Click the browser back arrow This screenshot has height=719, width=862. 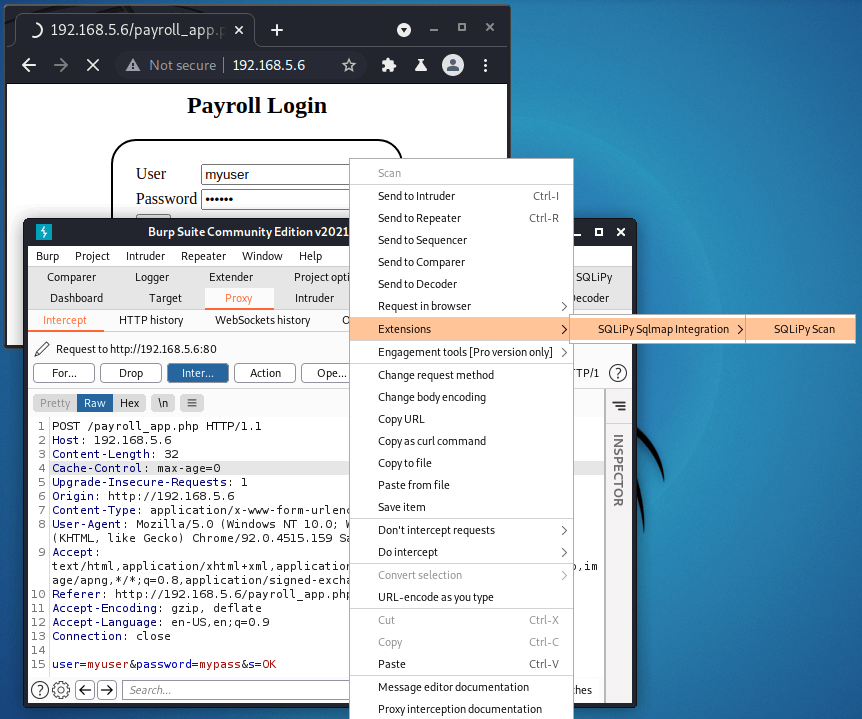tap(29, 65)
